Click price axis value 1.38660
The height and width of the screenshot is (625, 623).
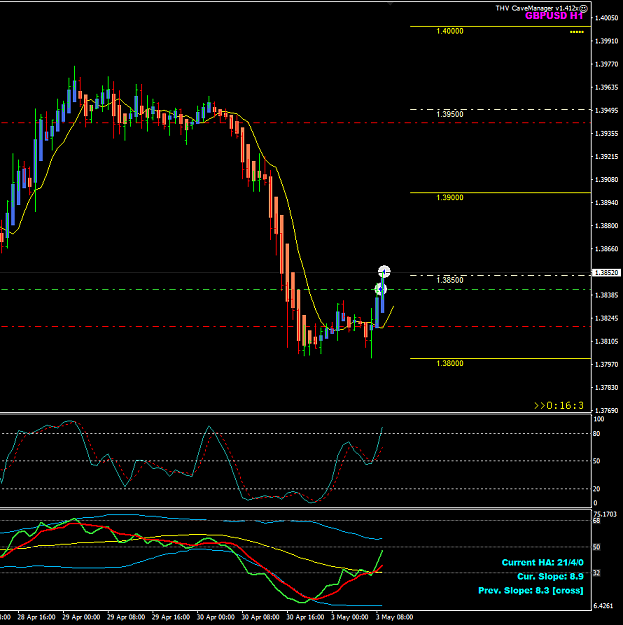(x=606, y=249)
